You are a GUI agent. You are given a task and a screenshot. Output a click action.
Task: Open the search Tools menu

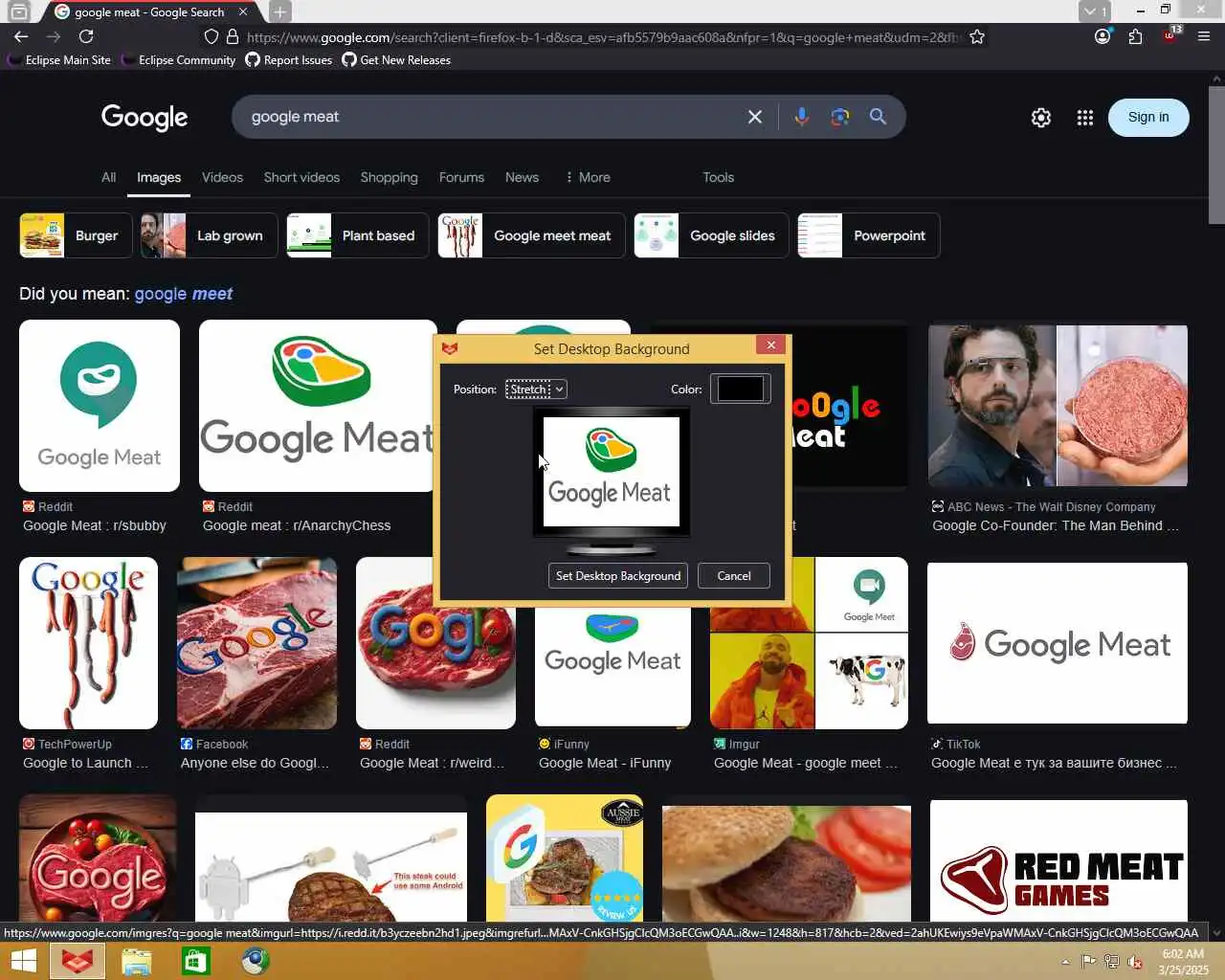718,177
